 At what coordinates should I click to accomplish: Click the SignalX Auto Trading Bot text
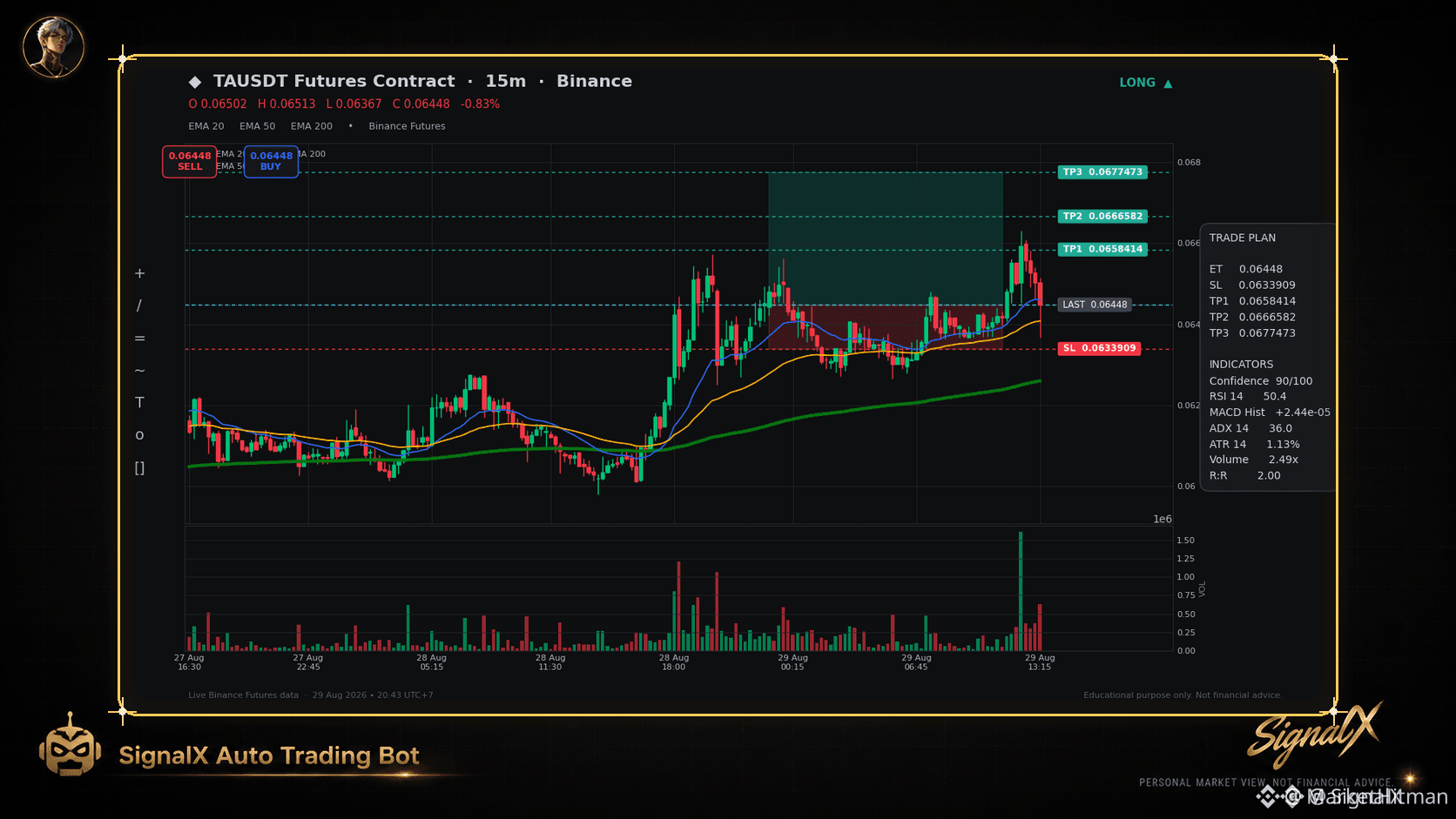point(269,755)
